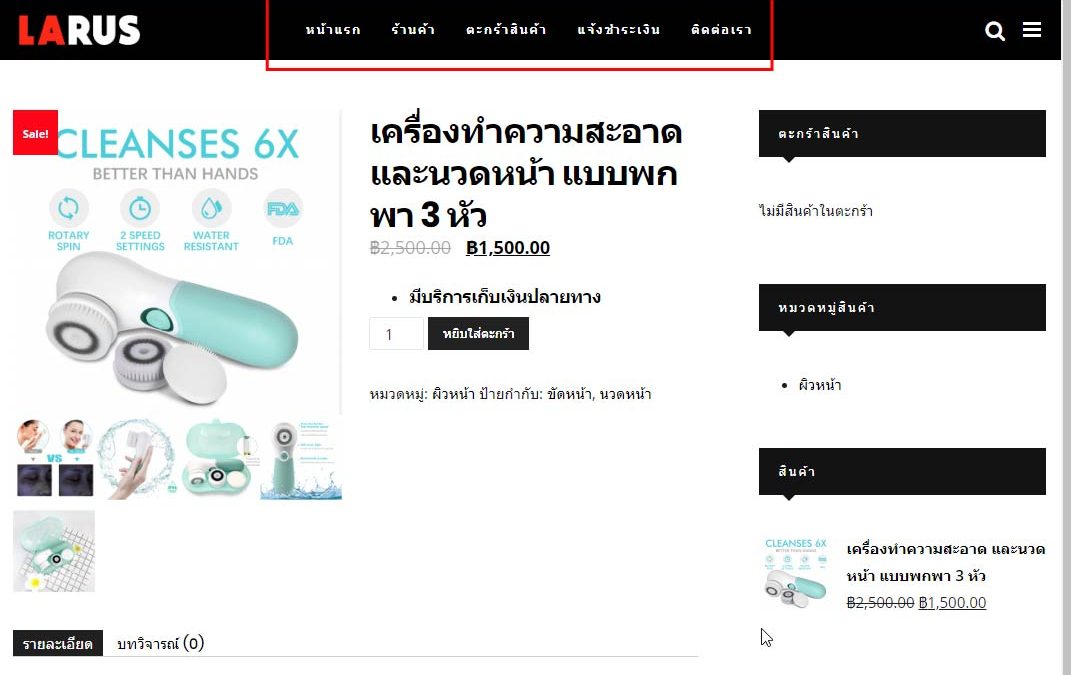The height and width of the screenshot is (675, 1071).
Task: Open ติดต่อเรา menu item
Action: coord(721,29)
